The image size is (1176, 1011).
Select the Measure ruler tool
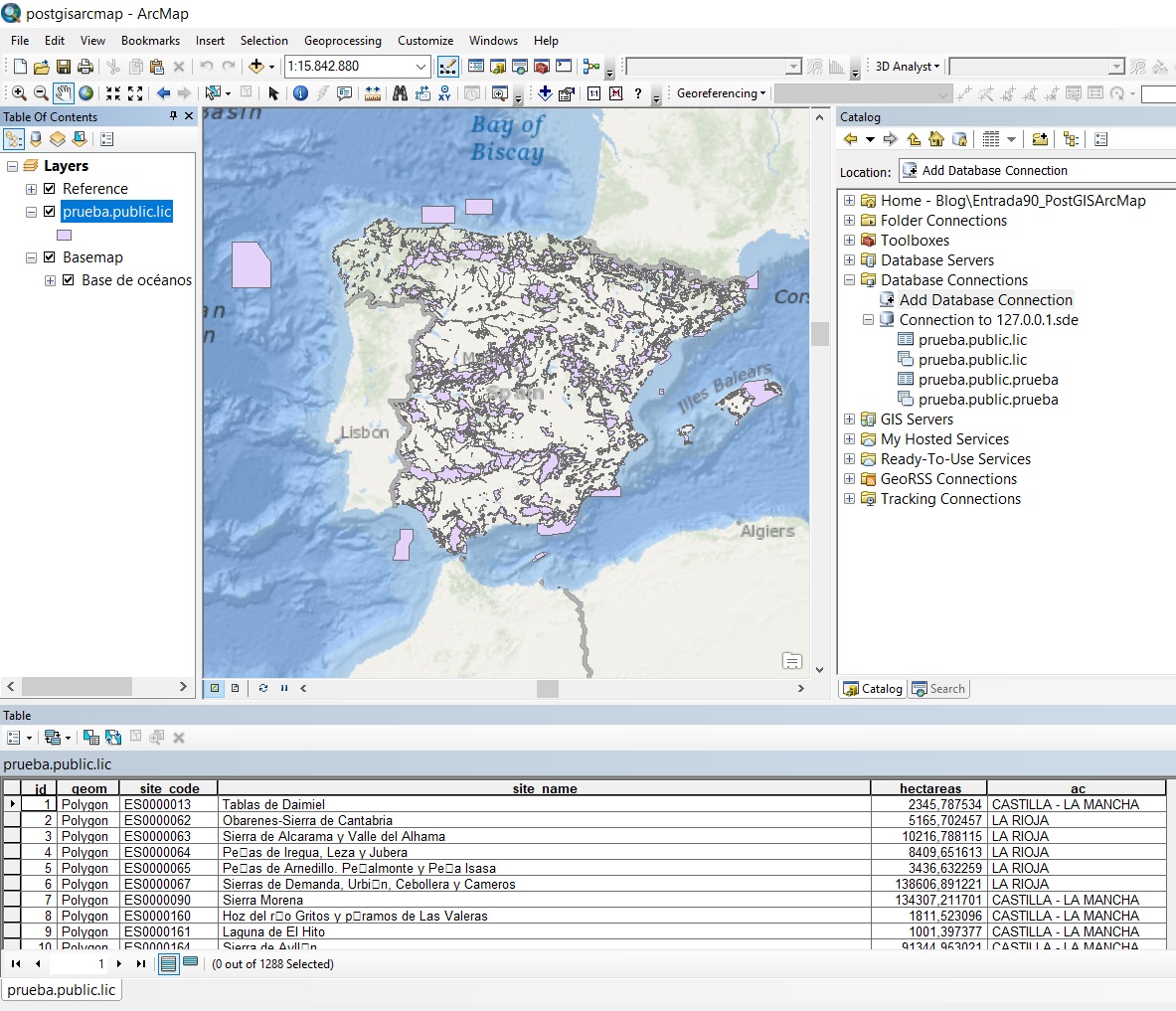click(x=373, y=93)
